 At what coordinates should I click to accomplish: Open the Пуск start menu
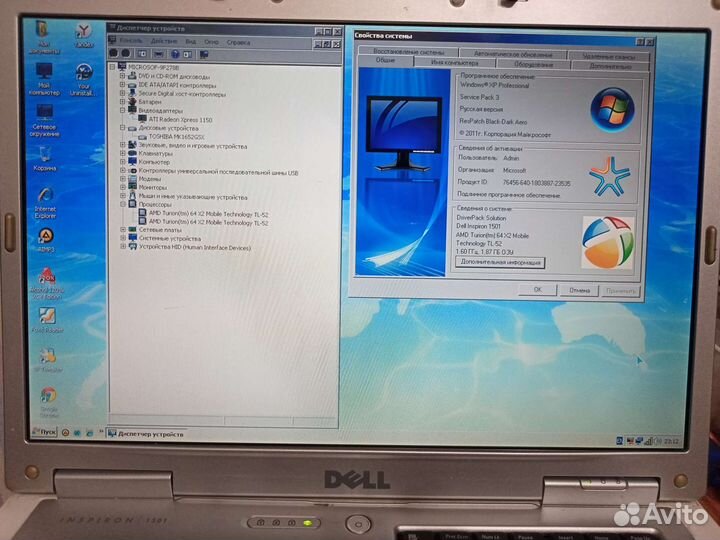tap(44, 432)
